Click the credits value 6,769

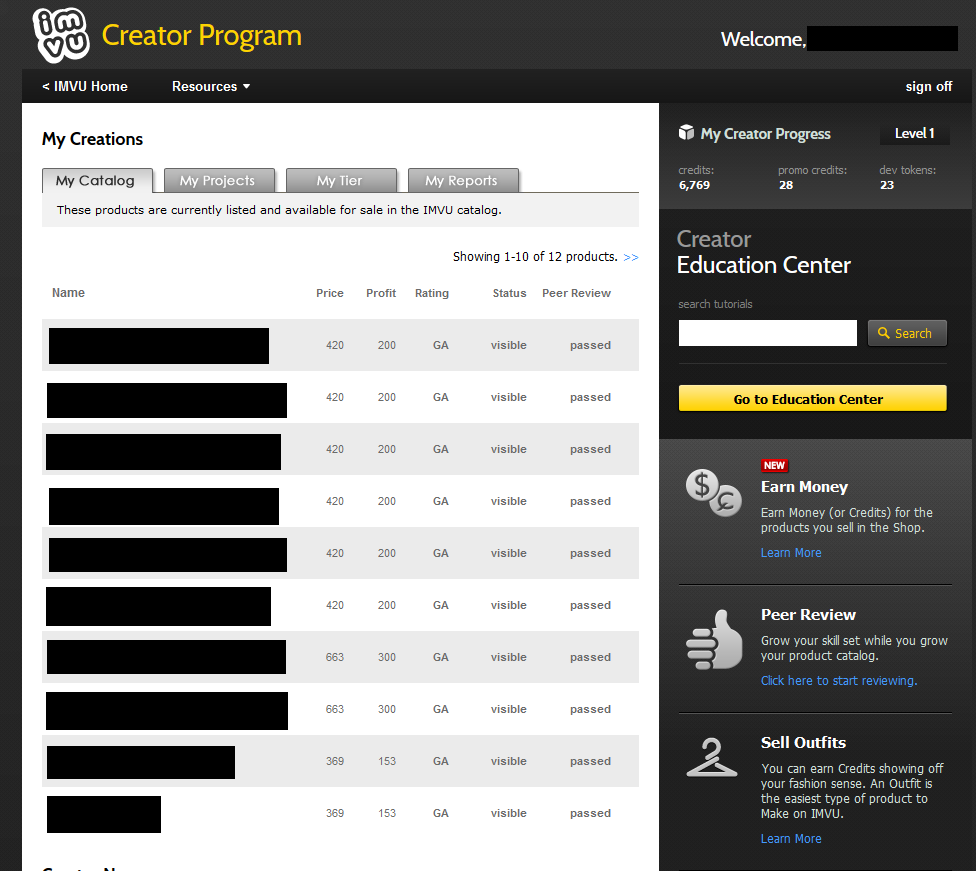[x=694, y=185]
